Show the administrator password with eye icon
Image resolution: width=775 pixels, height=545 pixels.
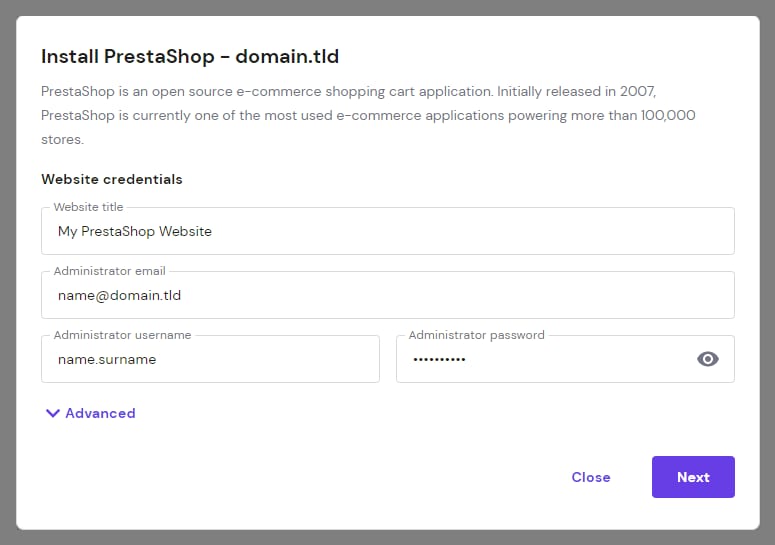(x=708, y=359)
